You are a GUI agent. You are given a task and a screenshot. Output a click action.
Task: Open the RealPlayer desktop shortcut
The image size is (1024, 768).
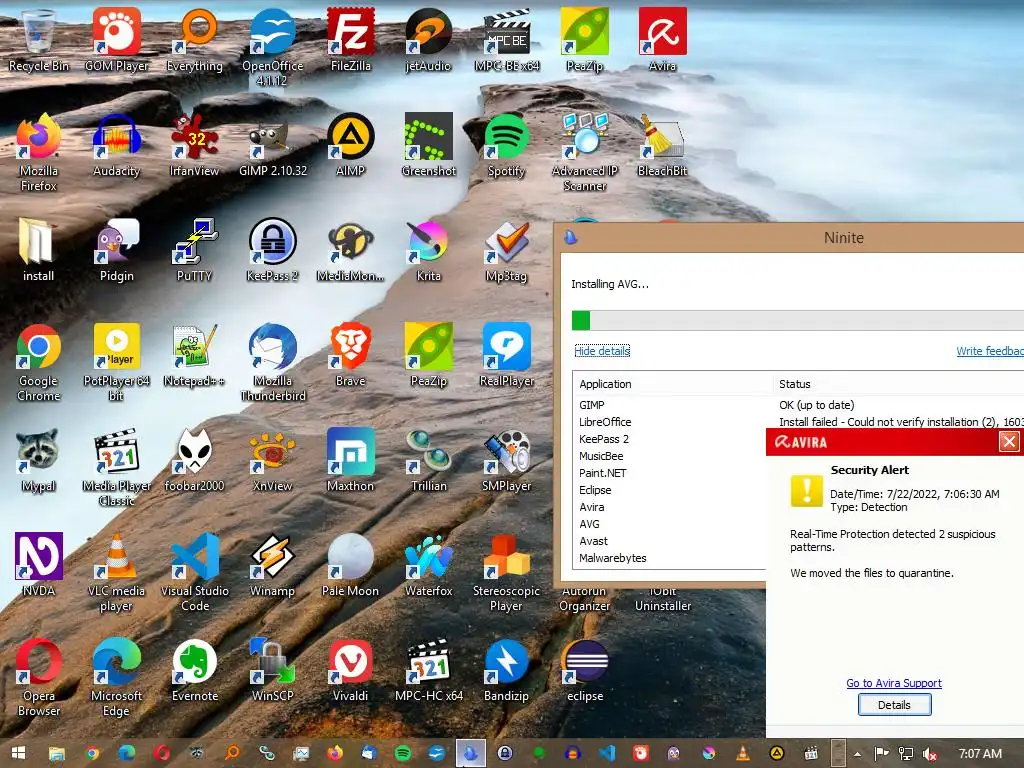[x=507, y=355]
